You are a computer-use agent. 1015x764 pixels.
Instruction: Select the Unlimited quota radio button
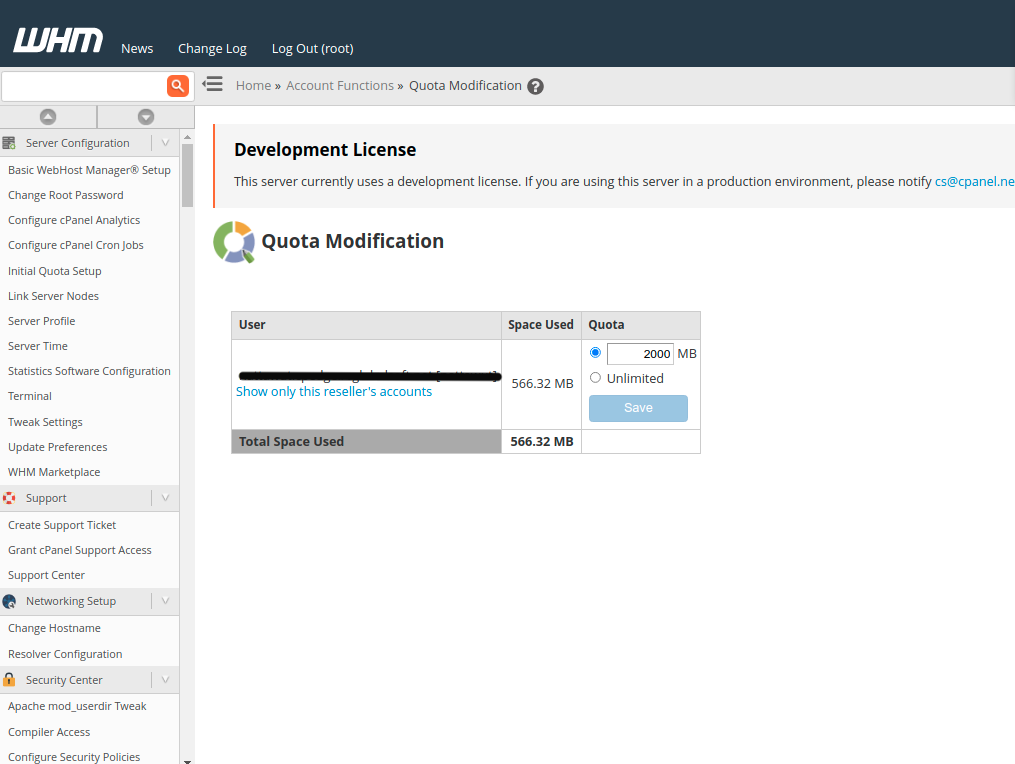(x=596, y=377)
